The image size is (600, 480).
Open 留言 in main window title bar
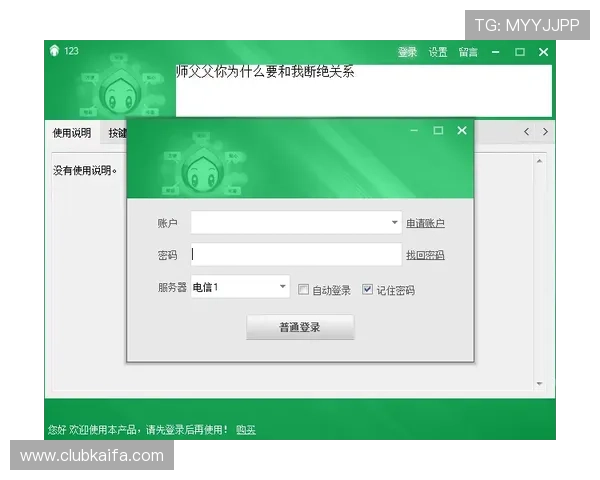pyautogui.click(x=468, y=52)
